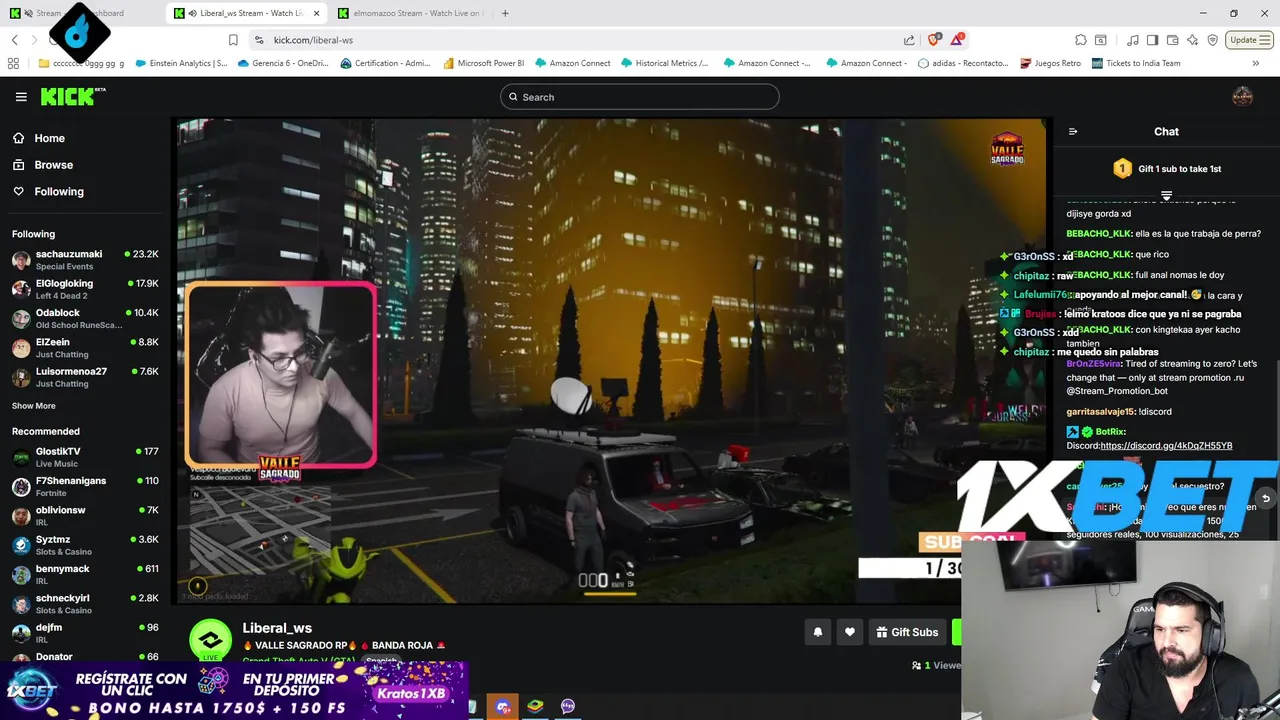The width and height of the screenshot is (1280, 720).
Task: Open Odablock channel in Following list
Action: 85,318
